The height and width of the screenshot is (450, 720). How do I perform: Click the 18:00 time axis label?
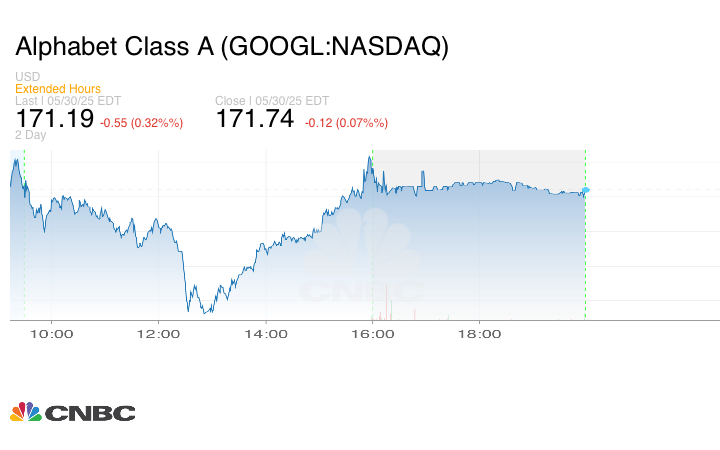[x=479, y=334]
